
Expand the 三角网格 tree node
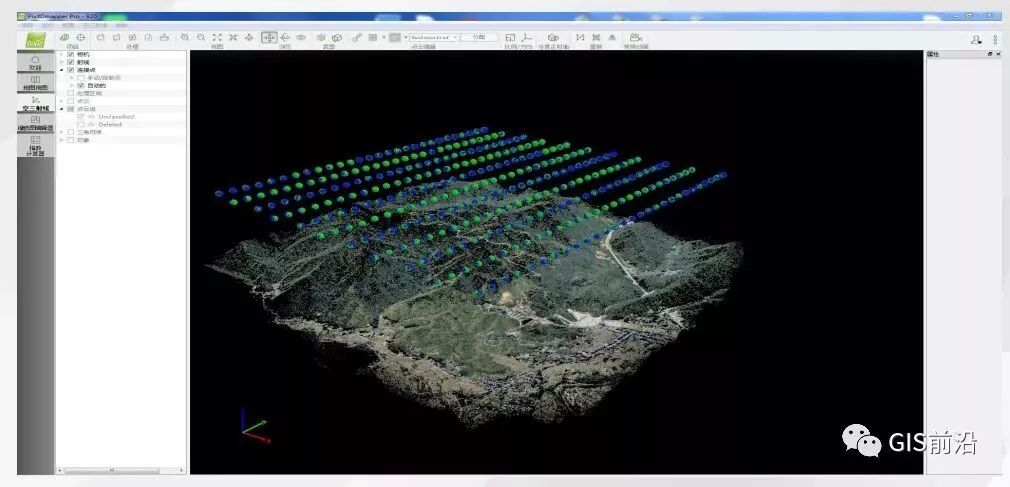62,132
